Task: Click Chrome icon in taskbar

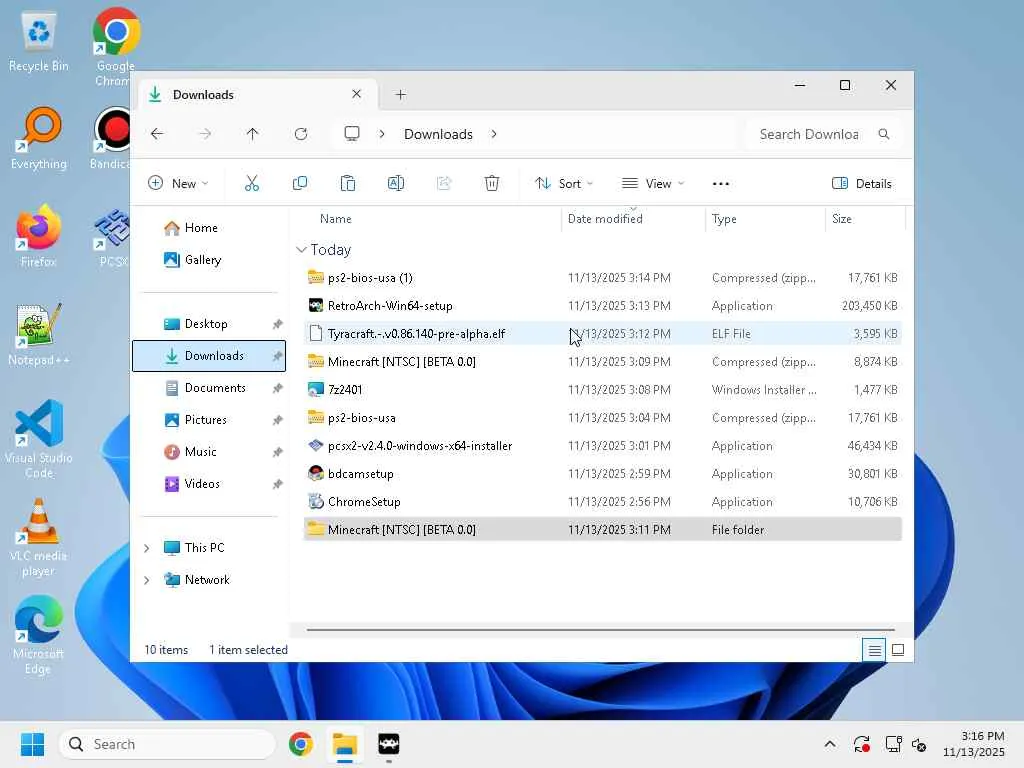Action: tap(300, 744)
